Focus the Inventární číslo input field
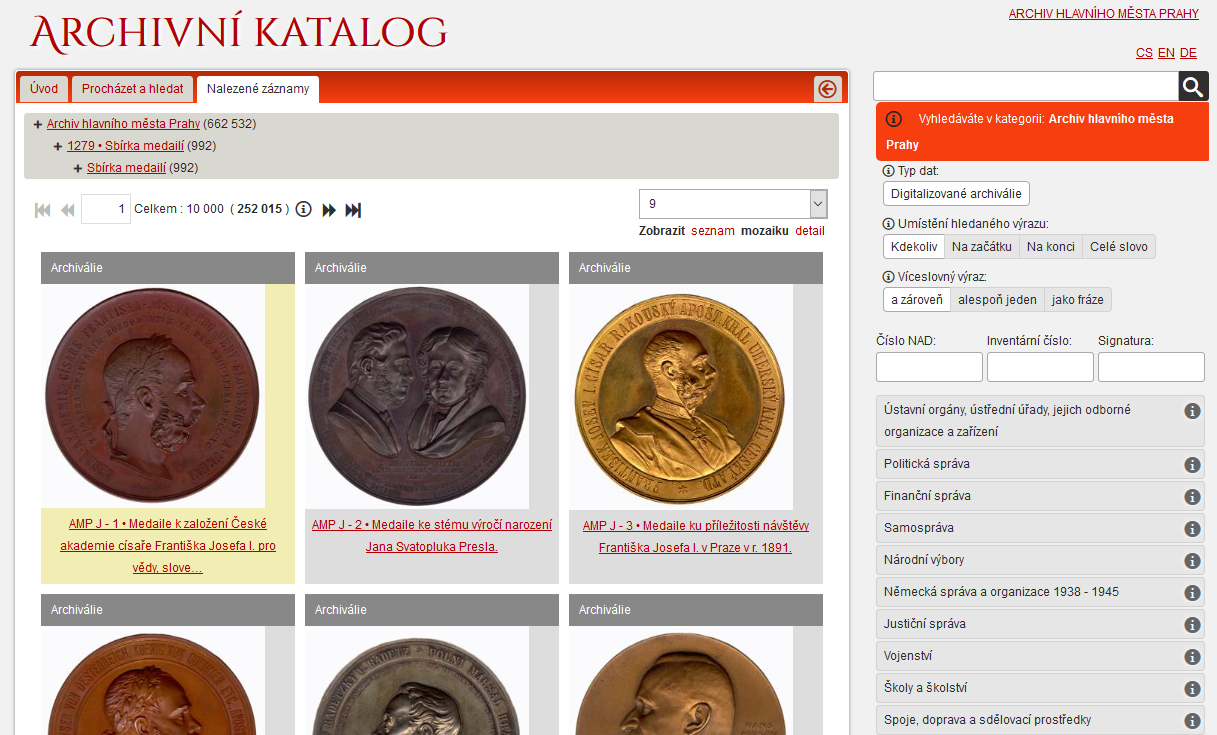This screenshot has width=1217, height=735. tap(1040, 367)
